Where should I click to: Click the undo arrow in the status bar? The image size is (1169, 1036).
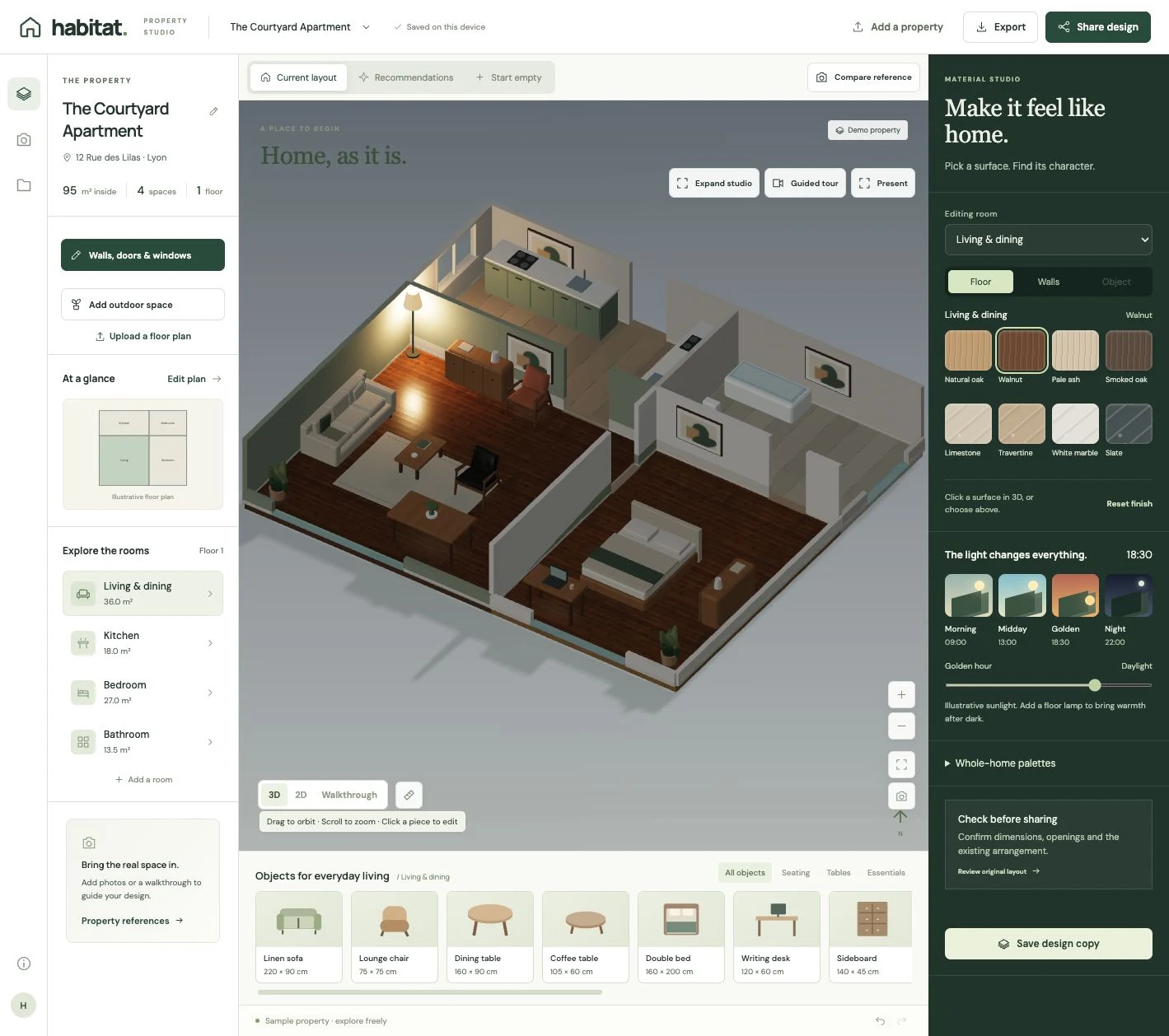(x=880, y=1021)
